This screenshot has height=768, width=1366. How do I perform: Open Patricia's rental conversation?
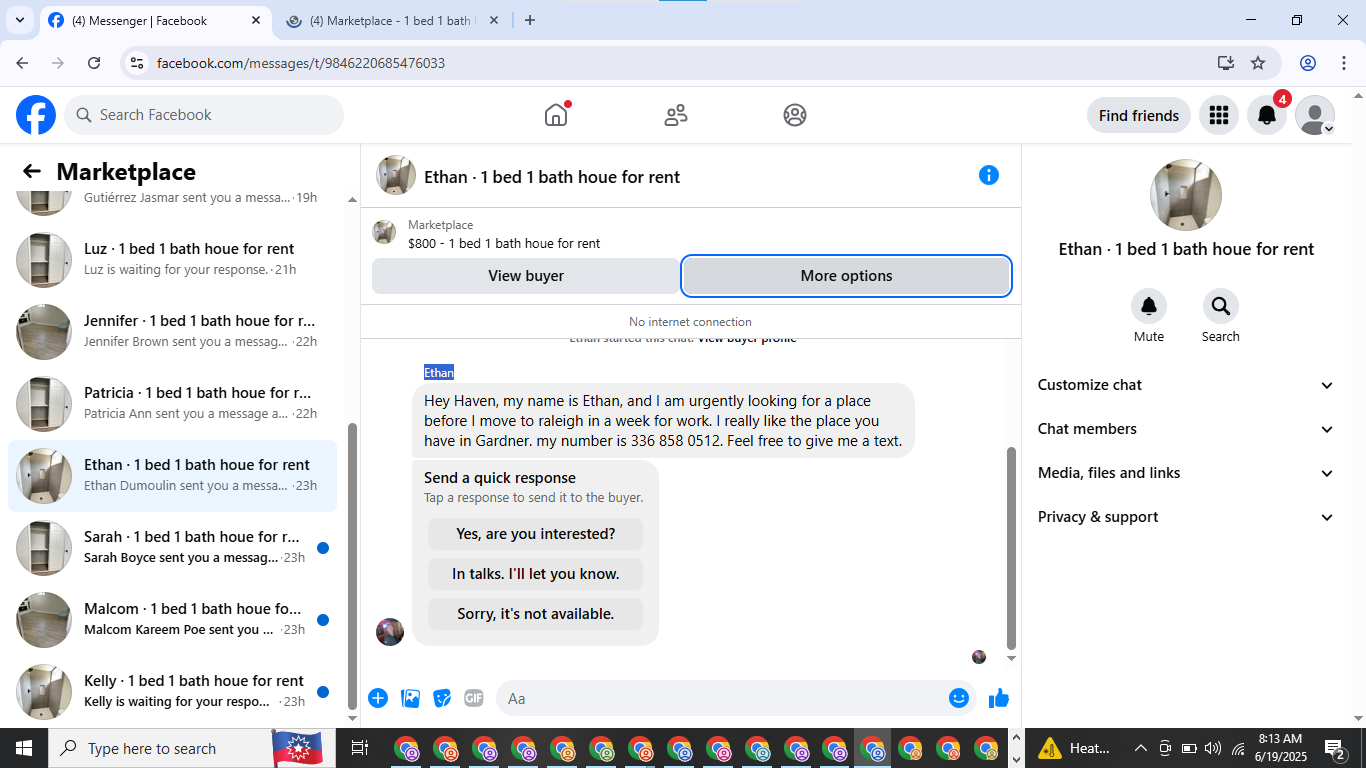173,404
